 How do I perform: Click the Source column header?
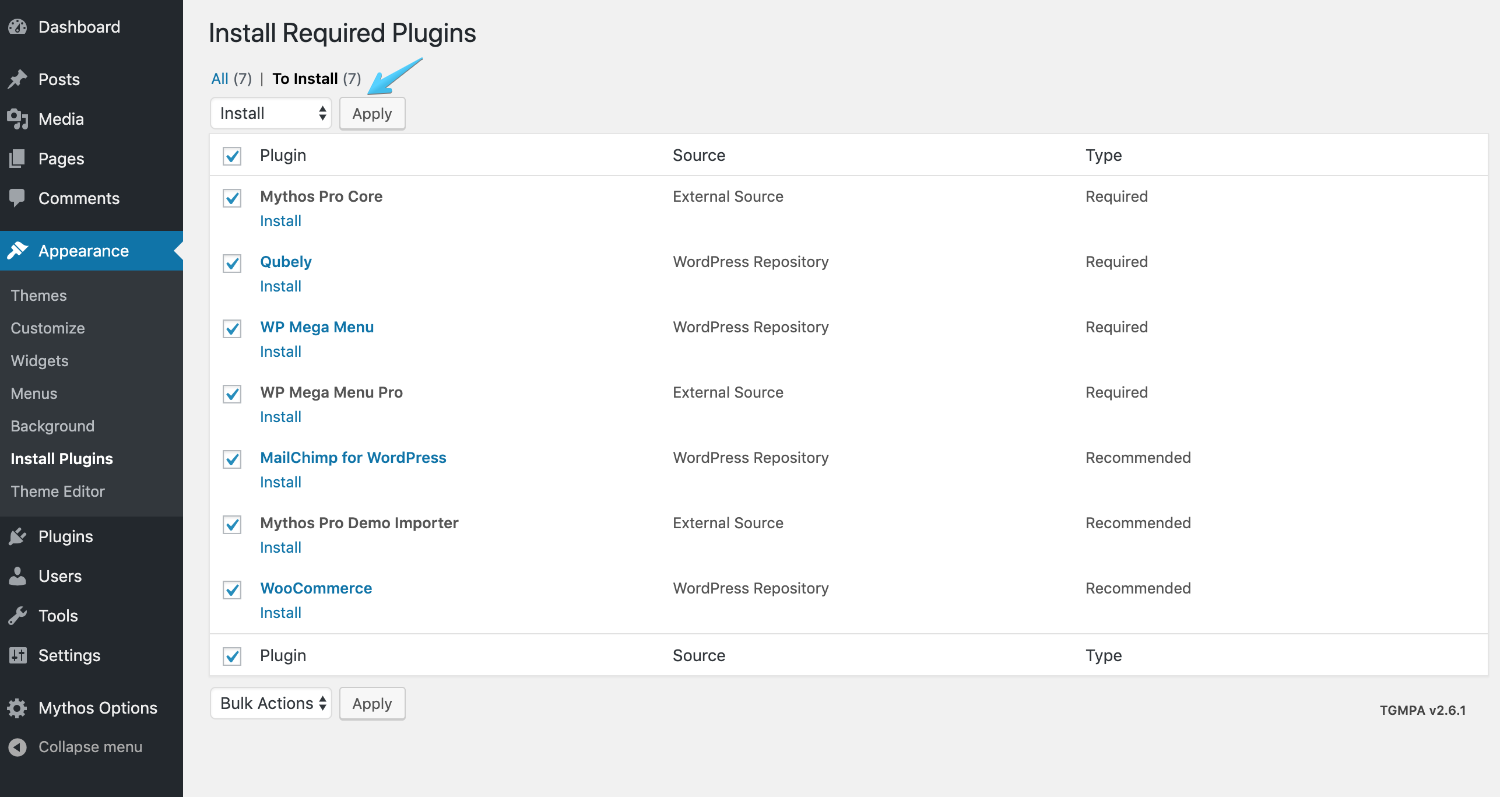tap(699, 155)
